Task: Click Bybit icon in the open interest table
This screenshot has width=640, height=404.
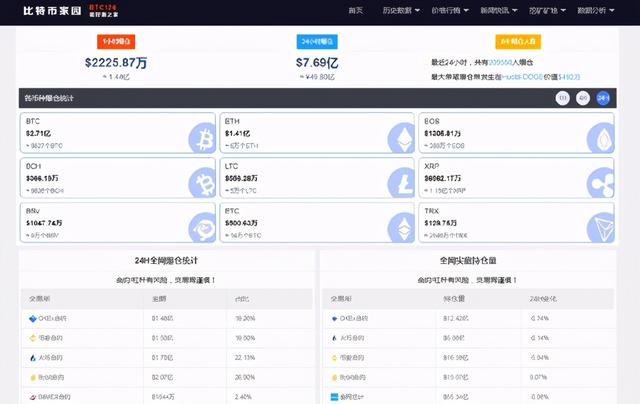Action: 335,377
